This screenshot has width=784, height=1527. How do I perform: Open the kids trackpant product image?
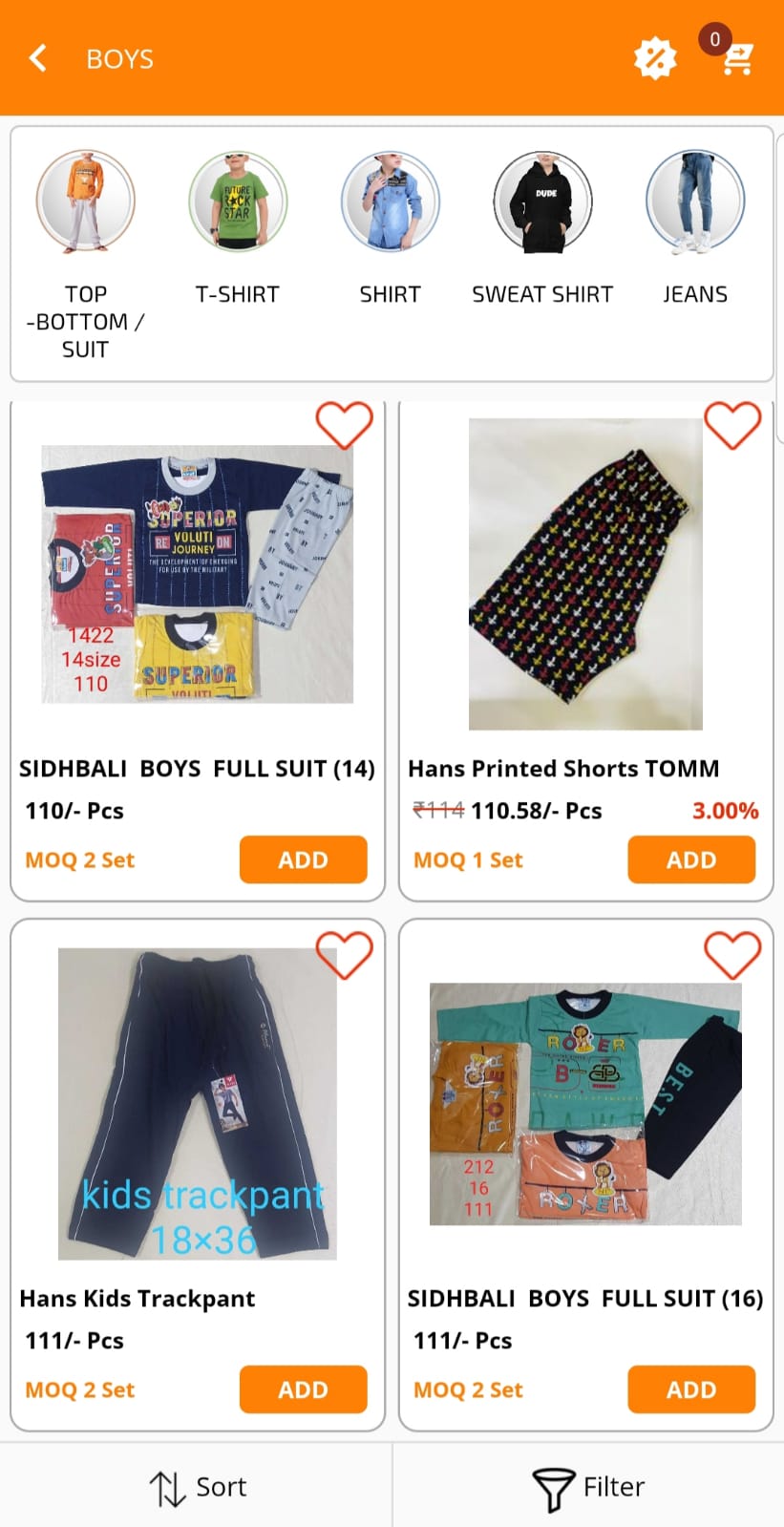pos(198,1104)
